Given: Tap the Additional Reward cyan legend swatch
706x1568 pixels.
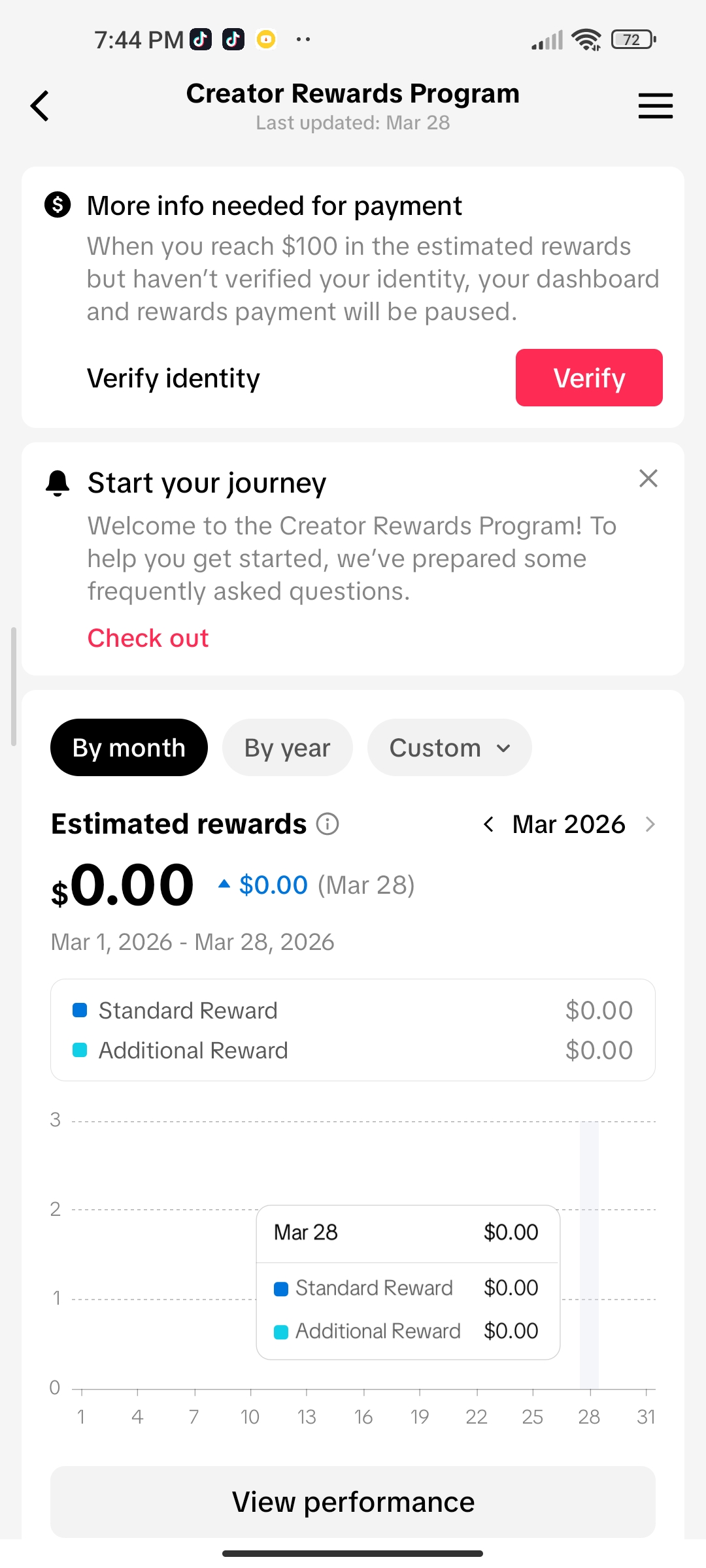Looking at the screenshot, I should tap(80, 1051).
